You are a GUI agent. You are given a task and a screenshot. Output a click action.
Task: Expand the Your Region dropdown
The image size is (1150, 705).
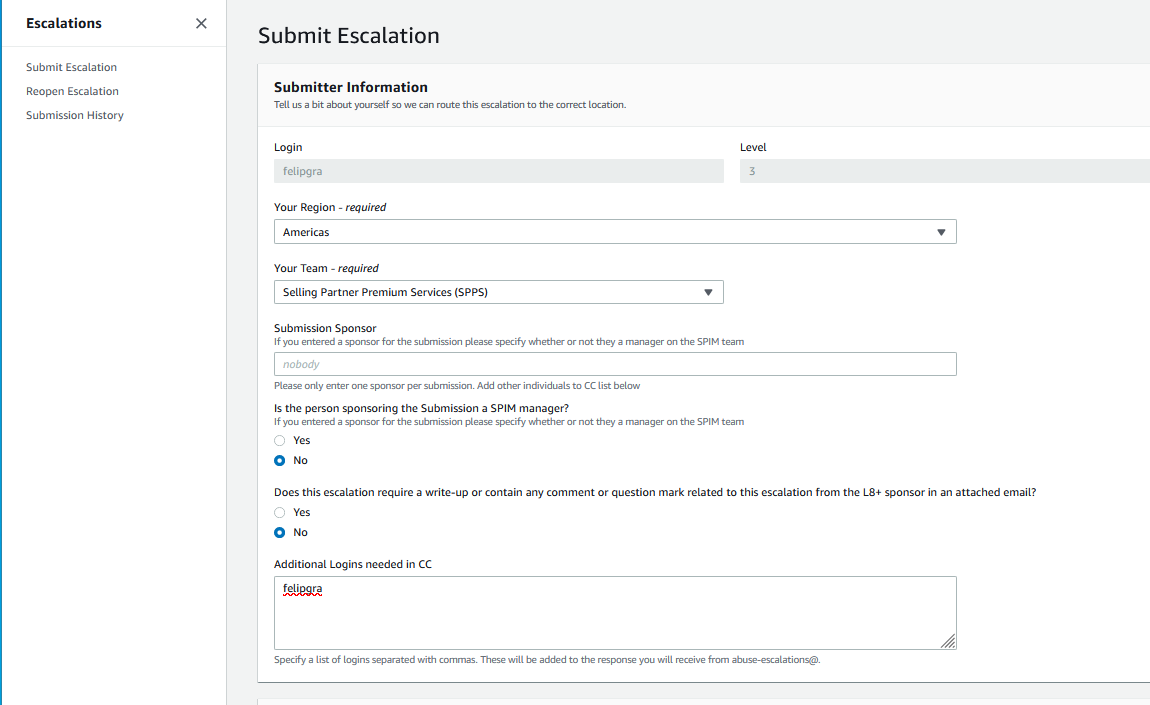click(x=614, y=232)
